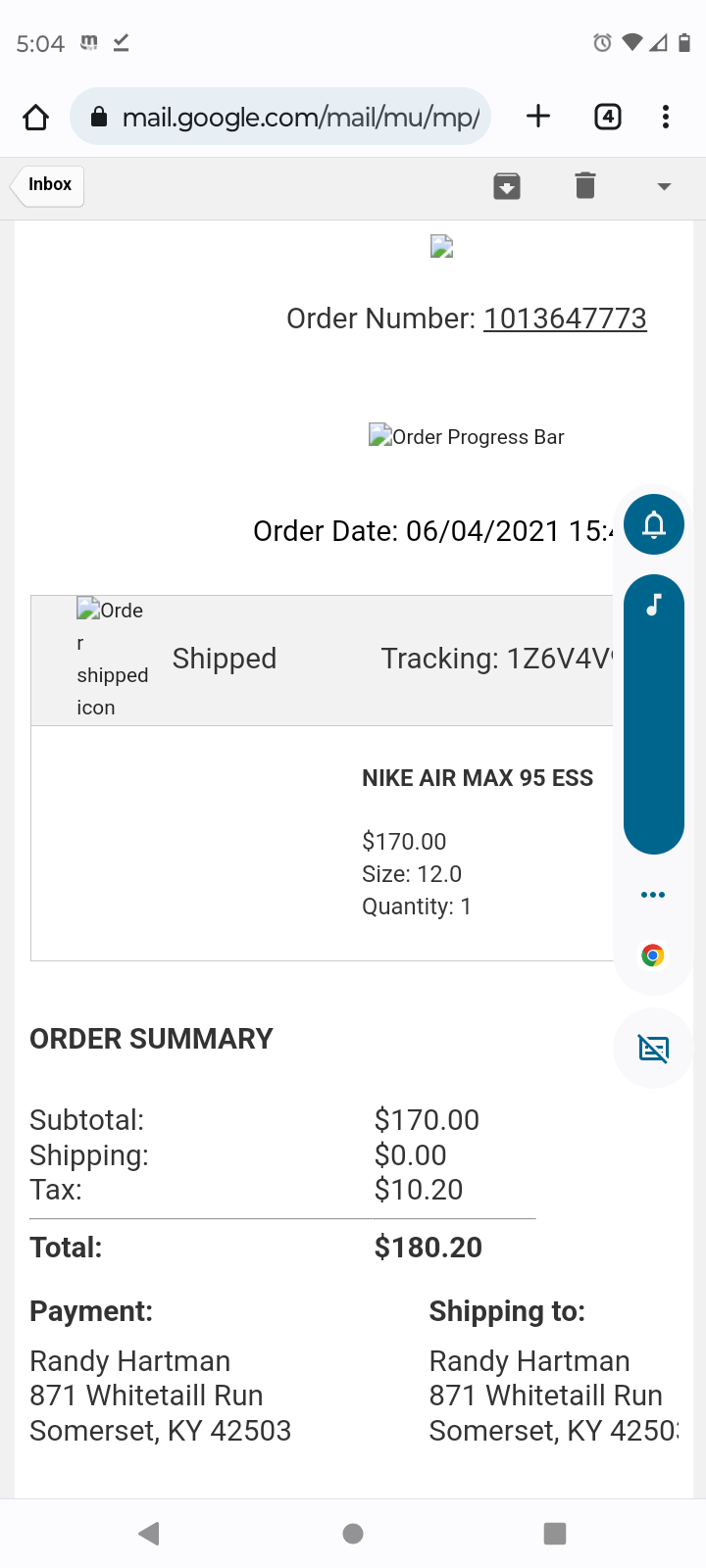Expand volume settings via three-dots icon
706x1568 pixels.
click(653, 895)
